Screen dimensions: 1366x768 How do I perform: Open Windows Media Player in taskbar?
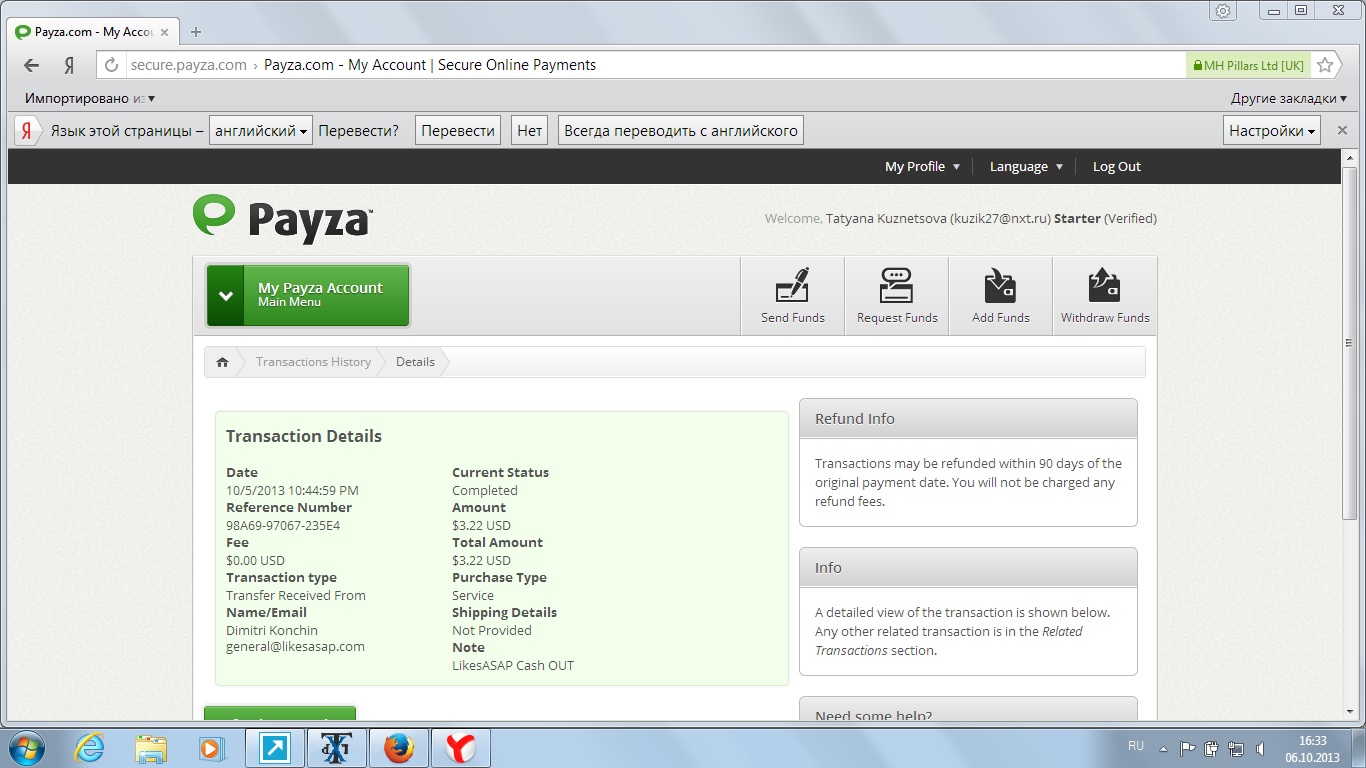click(x=211, y=748)
